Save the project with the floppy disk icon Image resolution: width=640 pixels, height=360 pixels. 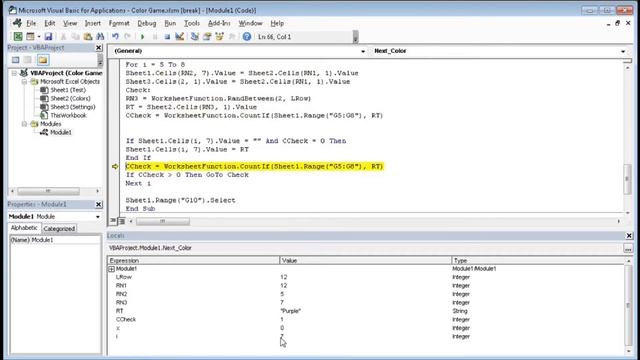point(48,37)
